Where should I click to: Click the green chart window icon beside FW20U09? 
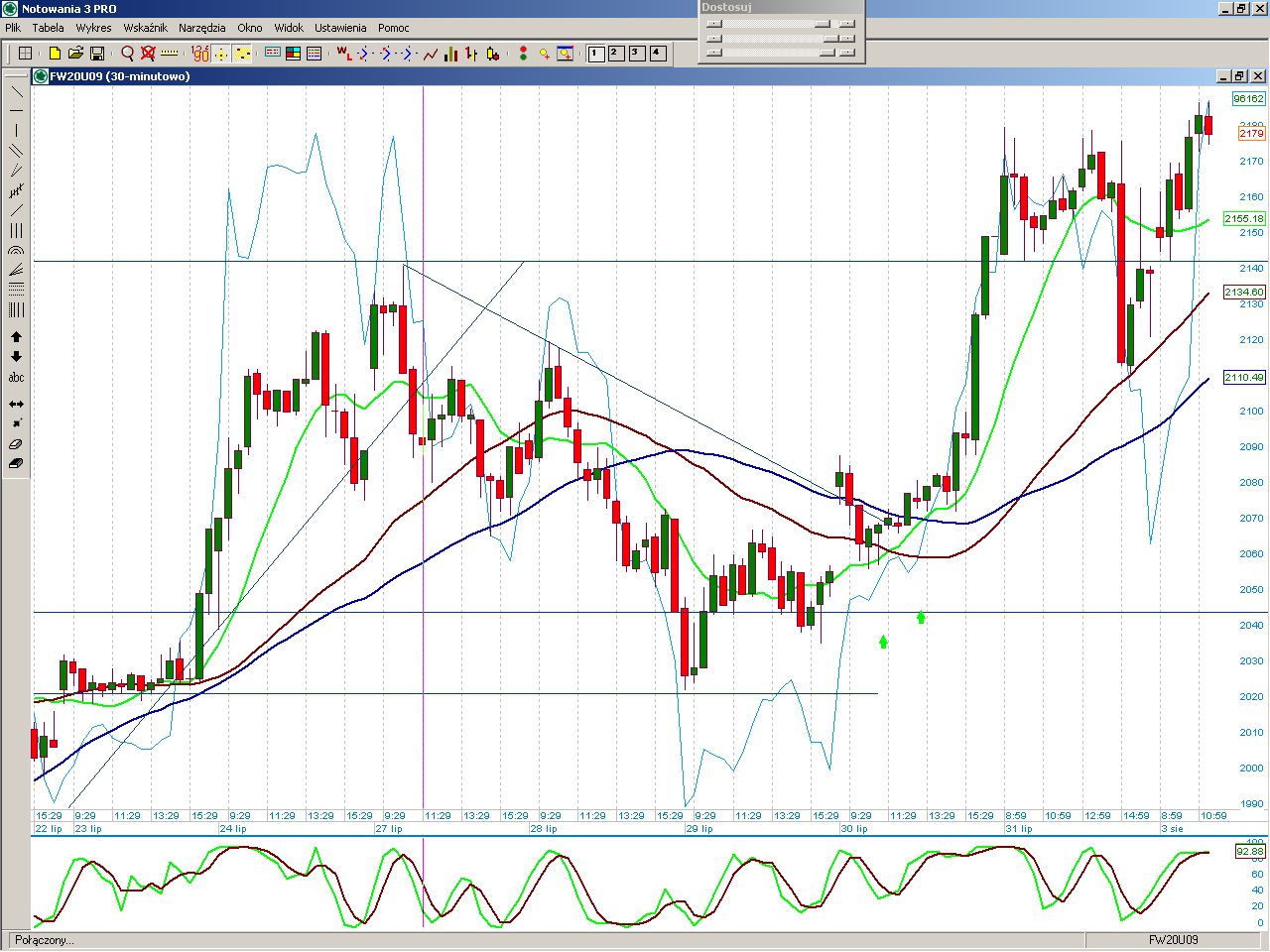[x=41, y=76]
